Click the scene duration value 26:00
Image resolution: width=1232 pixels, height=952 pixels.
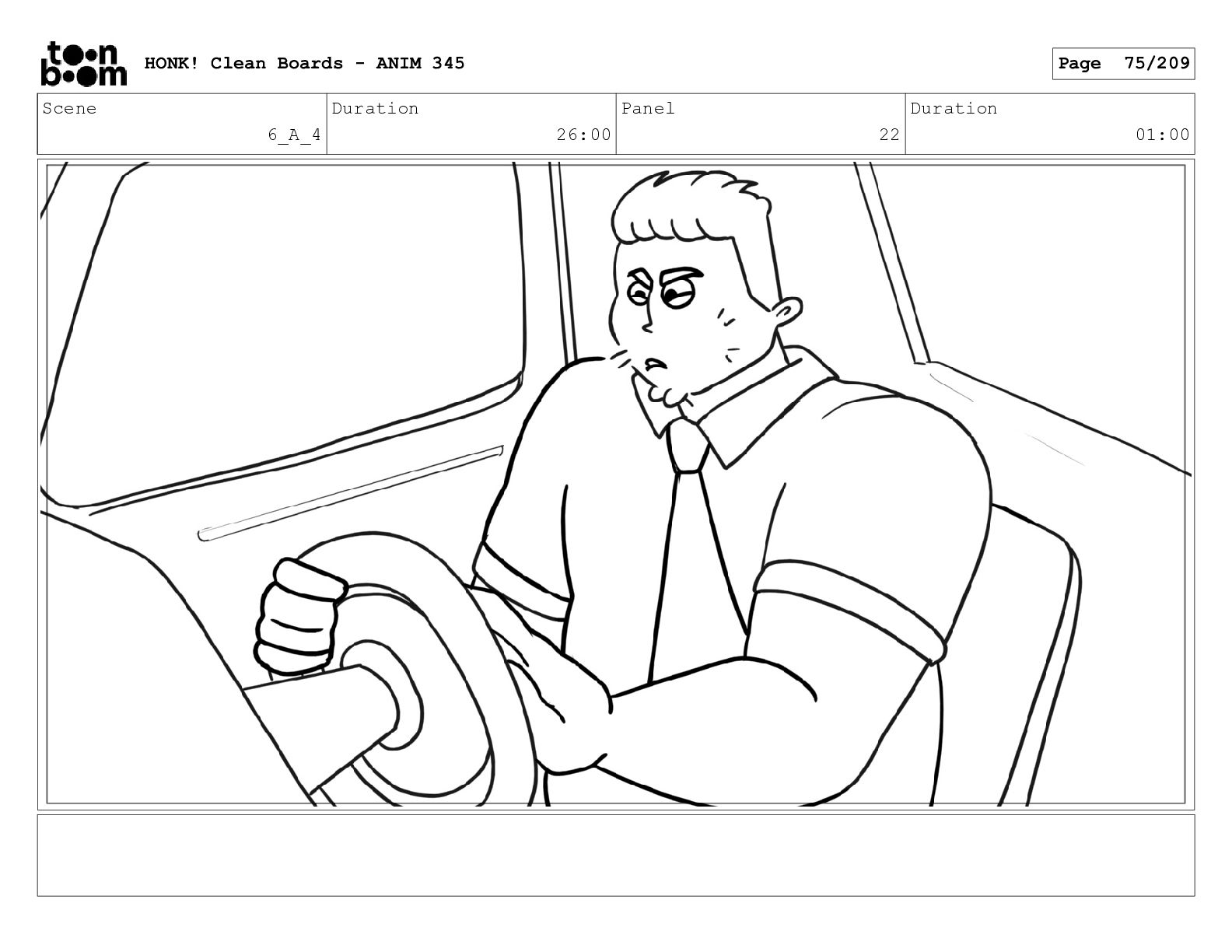pyautogui.click(x=583, y=135)
